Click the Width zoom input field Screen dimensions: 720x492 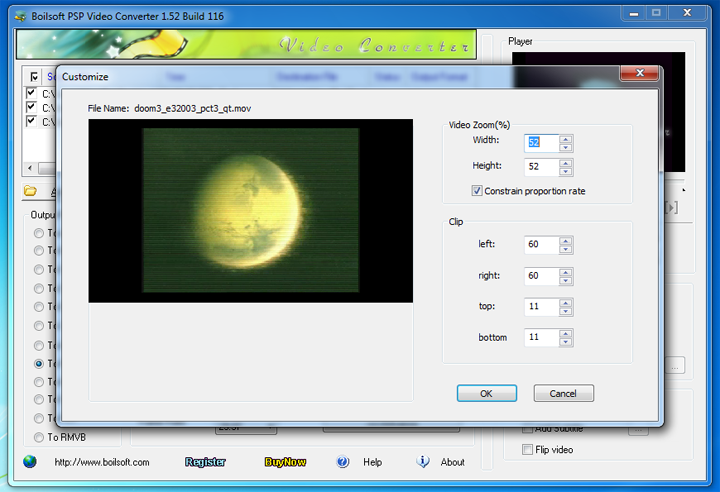541,143
